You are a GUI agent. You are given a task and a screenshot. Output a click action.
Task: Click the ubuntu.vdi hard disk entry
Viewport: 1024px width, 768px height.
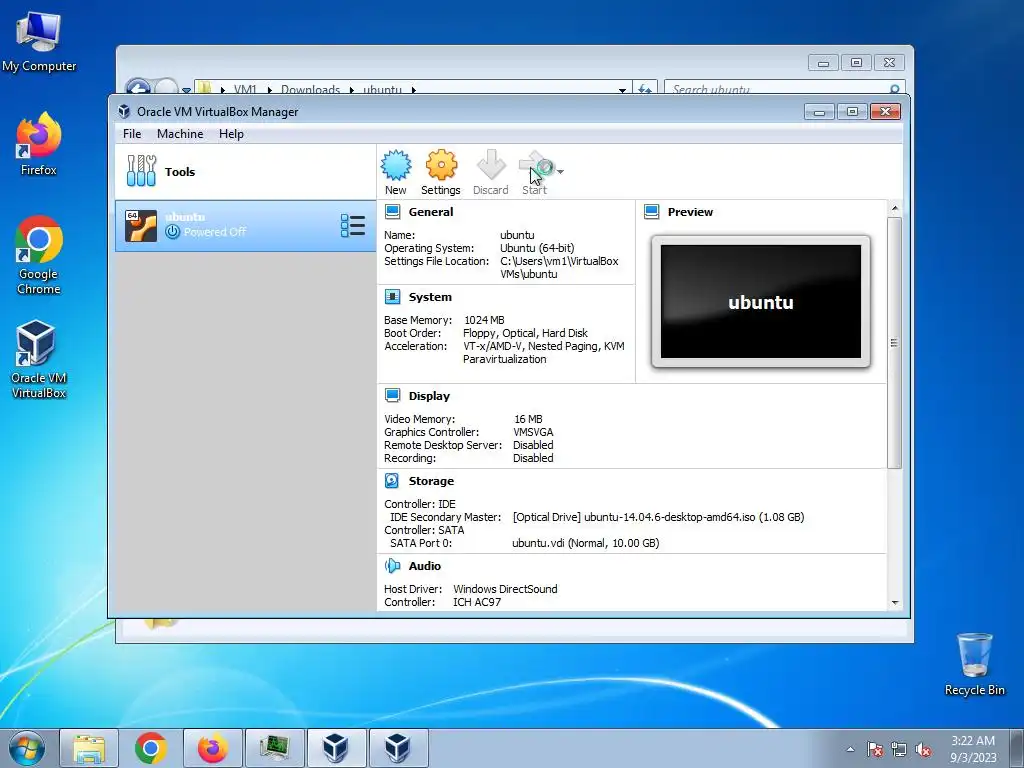586,543
